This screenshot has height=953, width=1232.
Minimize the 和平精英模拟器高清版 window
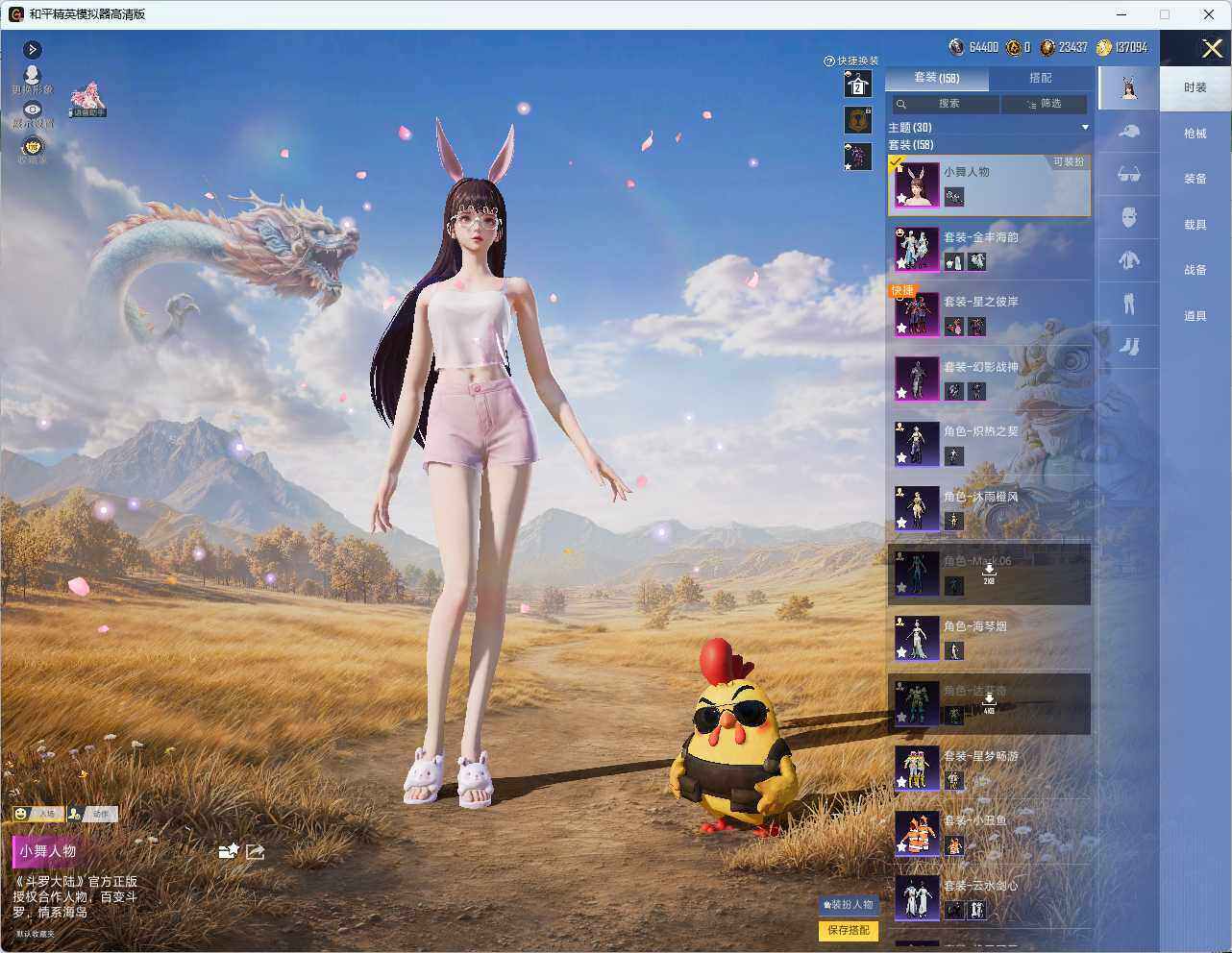tap(1122, 14)
